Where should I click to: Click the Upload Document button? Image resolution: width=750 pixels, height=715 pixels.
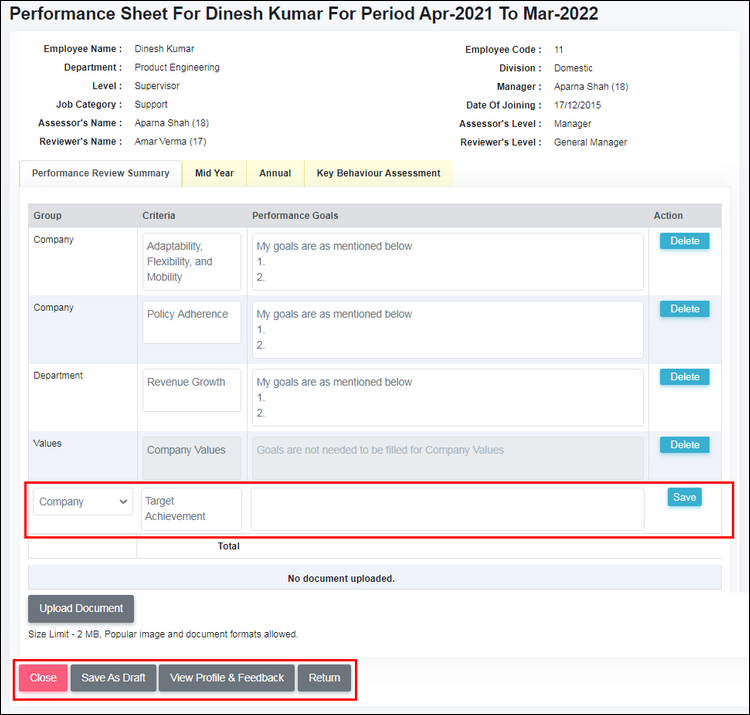click(x=81, y=608)
